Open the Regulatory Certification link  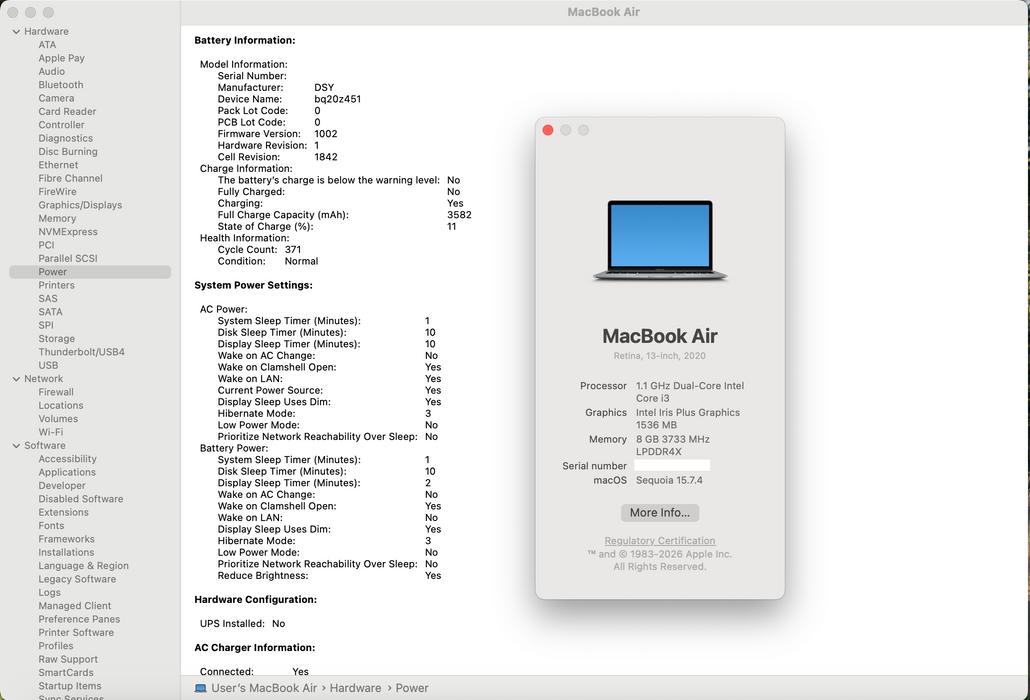(x=660, y=540)
